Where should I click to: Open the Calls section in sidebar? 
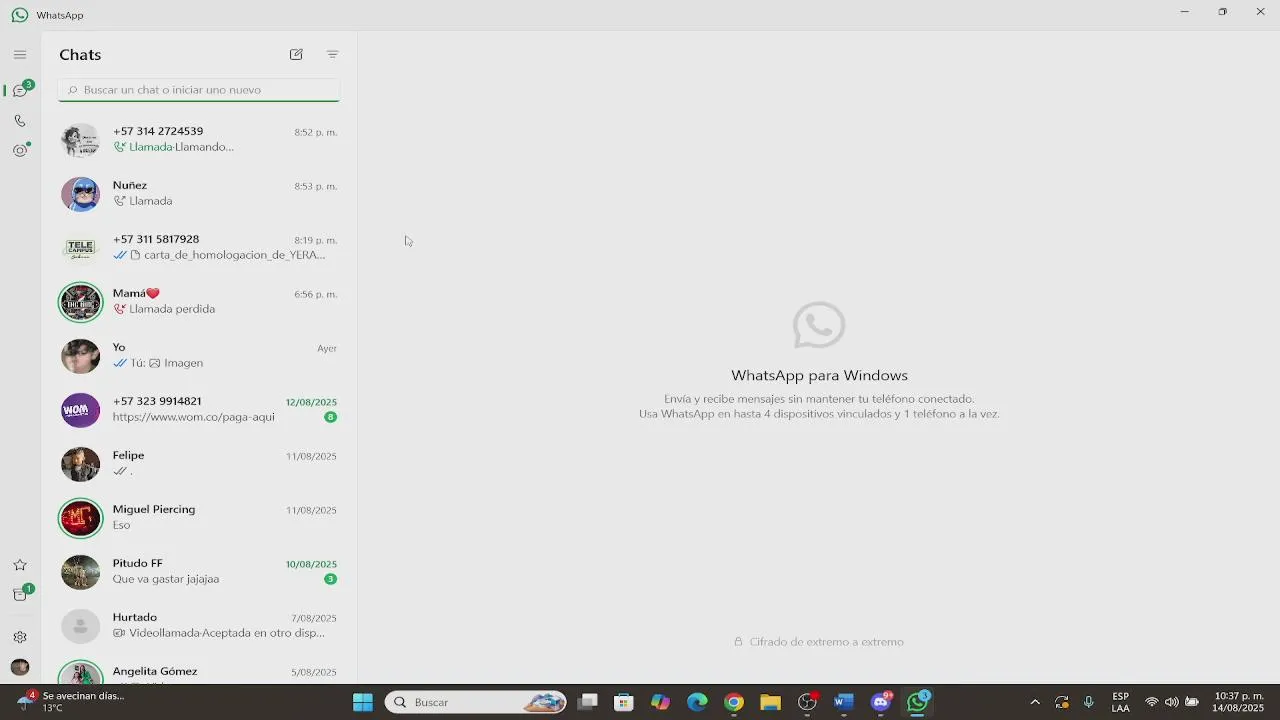[20, 121]
